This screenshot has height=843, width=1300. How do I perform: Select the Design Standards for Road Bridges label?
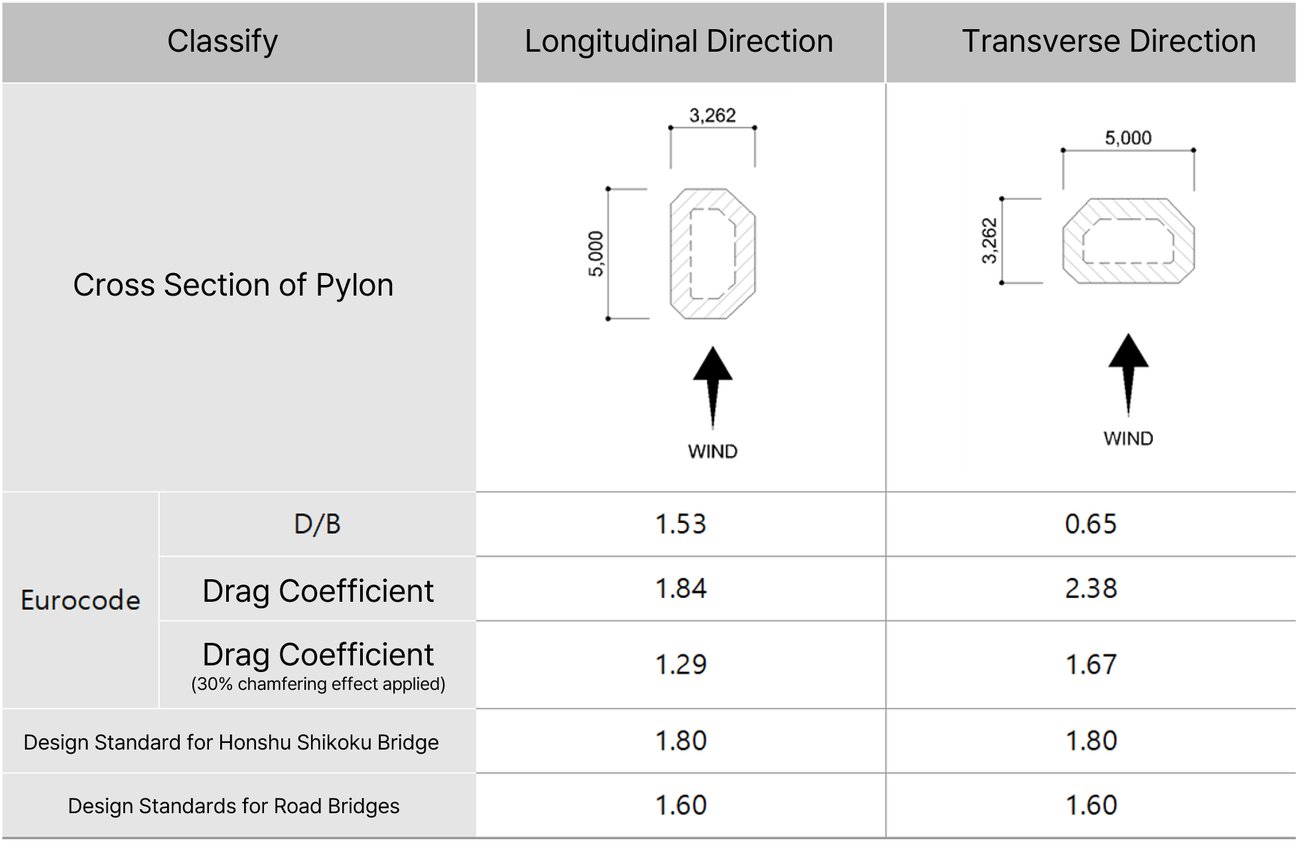pos(234,806)
